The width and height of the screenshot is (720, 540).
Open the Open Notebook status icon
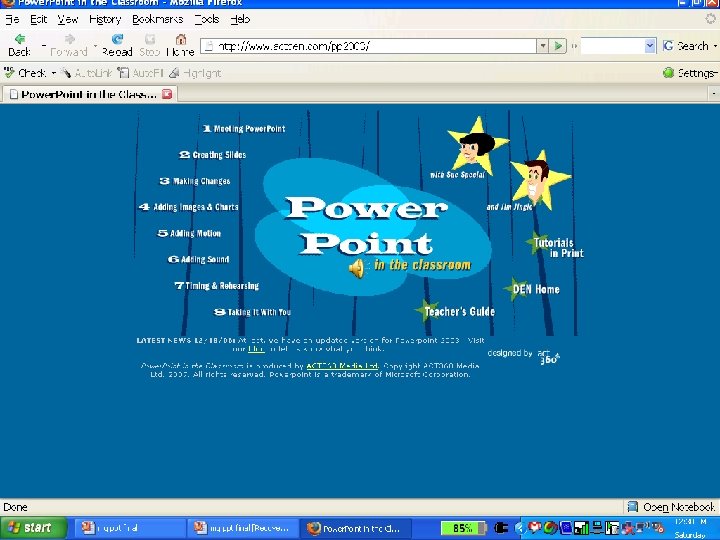click(x=671, y=507)
